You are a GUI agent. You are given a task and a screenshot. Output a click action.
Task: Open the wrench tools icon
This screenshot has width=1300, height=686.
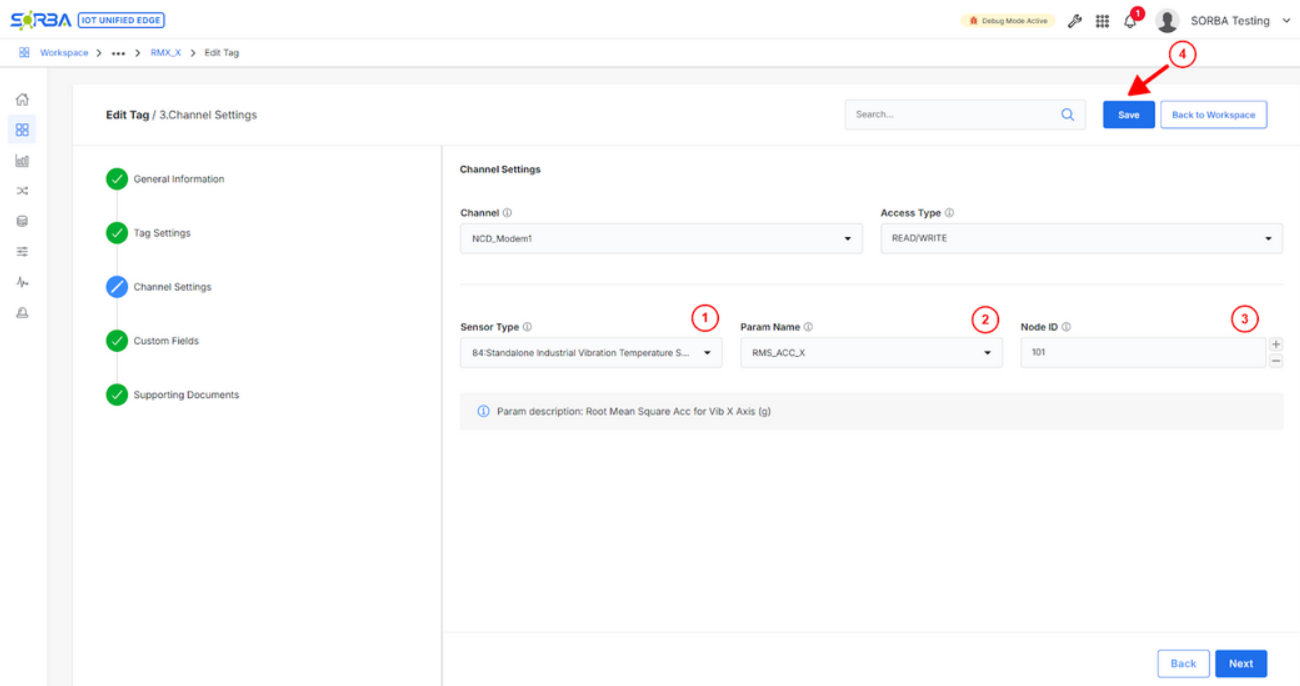1075,21
